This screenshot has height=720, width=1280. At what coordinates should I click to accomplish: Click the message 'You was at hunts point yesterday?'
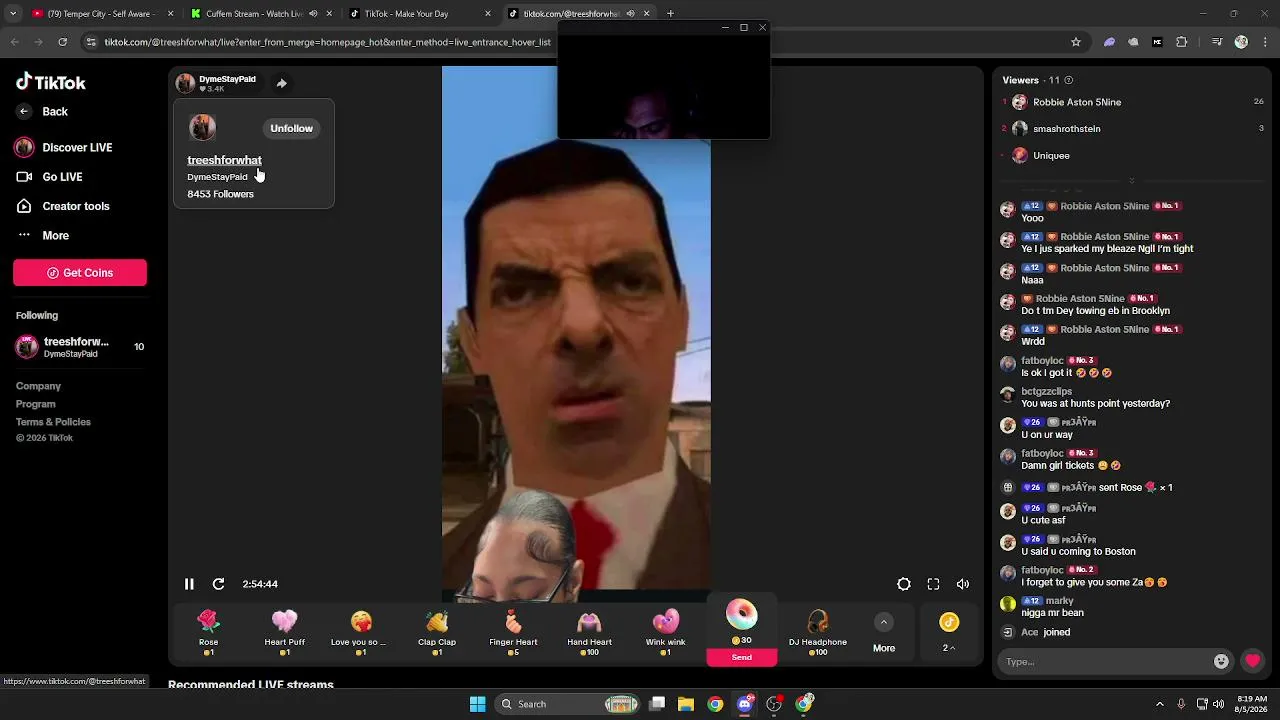(1095, 404)
